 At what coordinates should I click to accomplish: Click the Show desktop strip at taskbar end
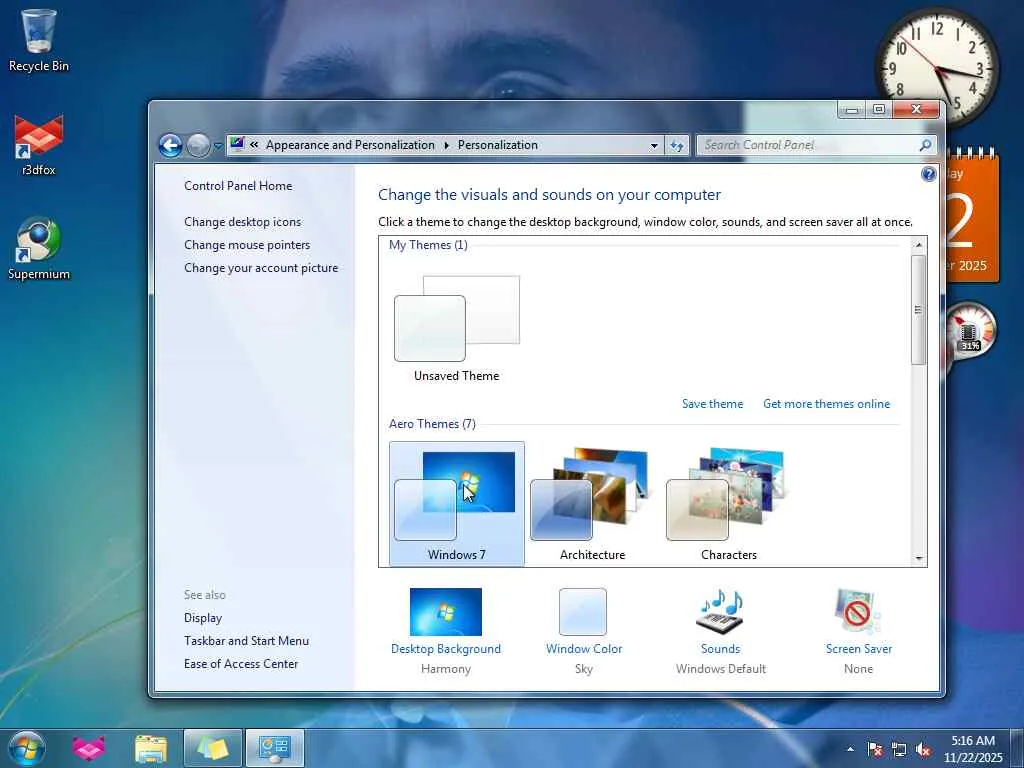[x=1017, y=748]
